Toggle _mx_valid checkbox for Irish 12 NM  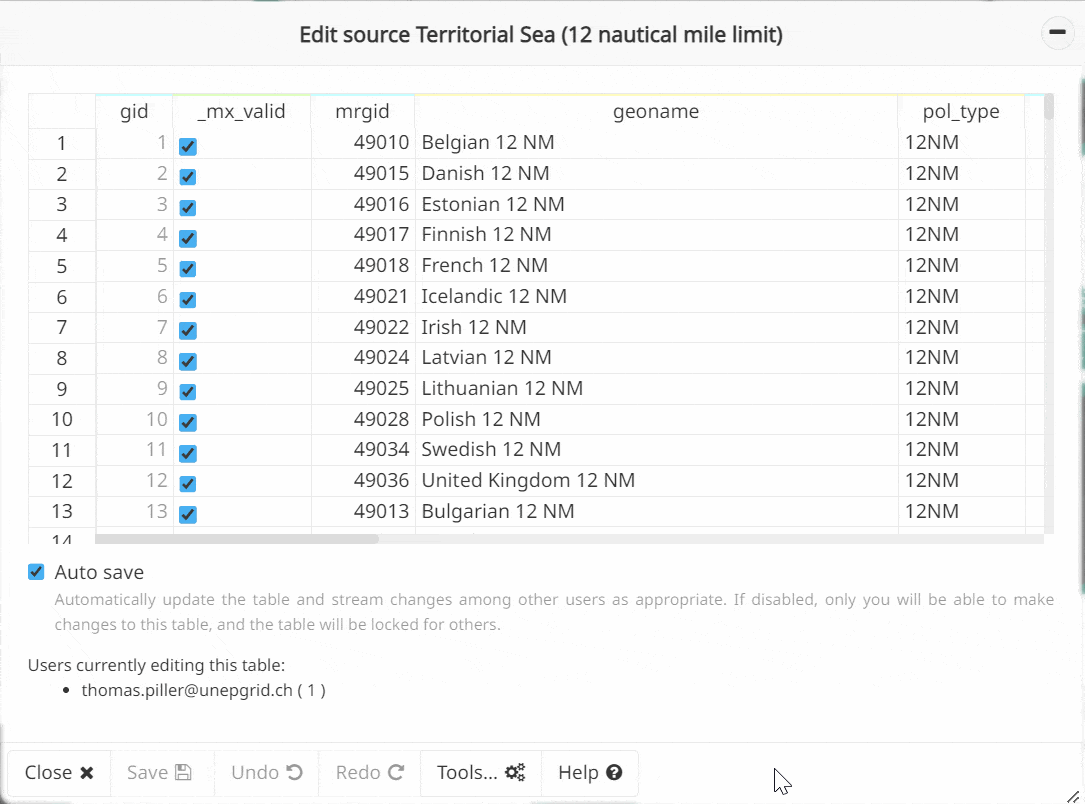(188, 330)
